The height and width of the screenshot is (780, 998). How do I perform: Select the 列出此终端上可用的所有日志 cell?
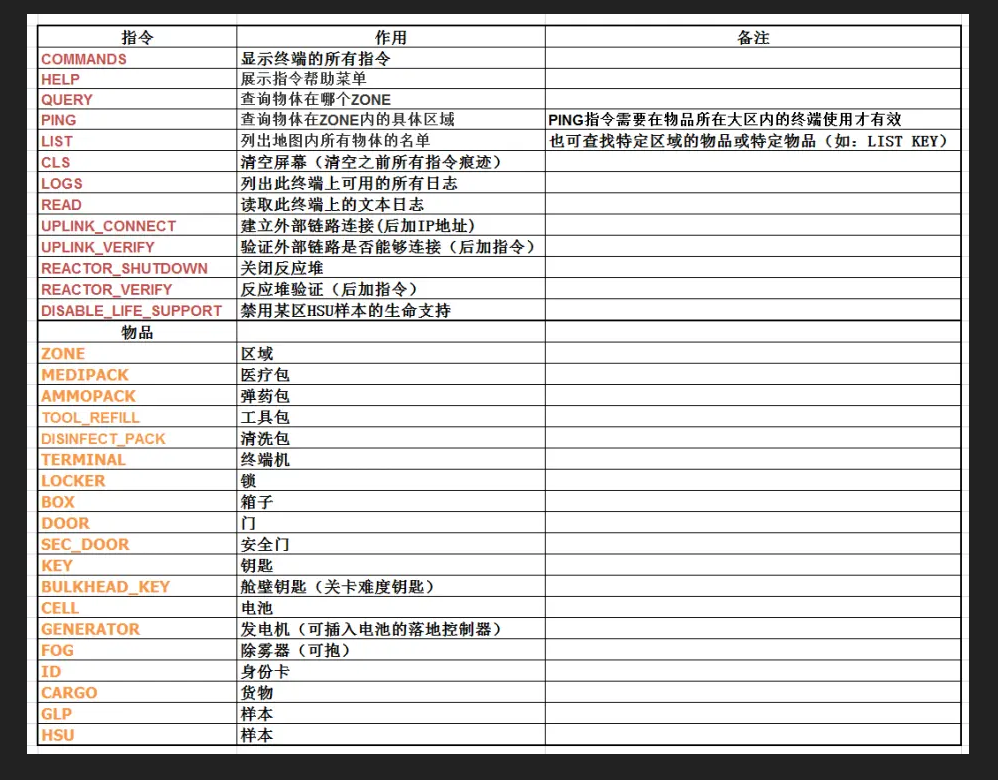391,183
